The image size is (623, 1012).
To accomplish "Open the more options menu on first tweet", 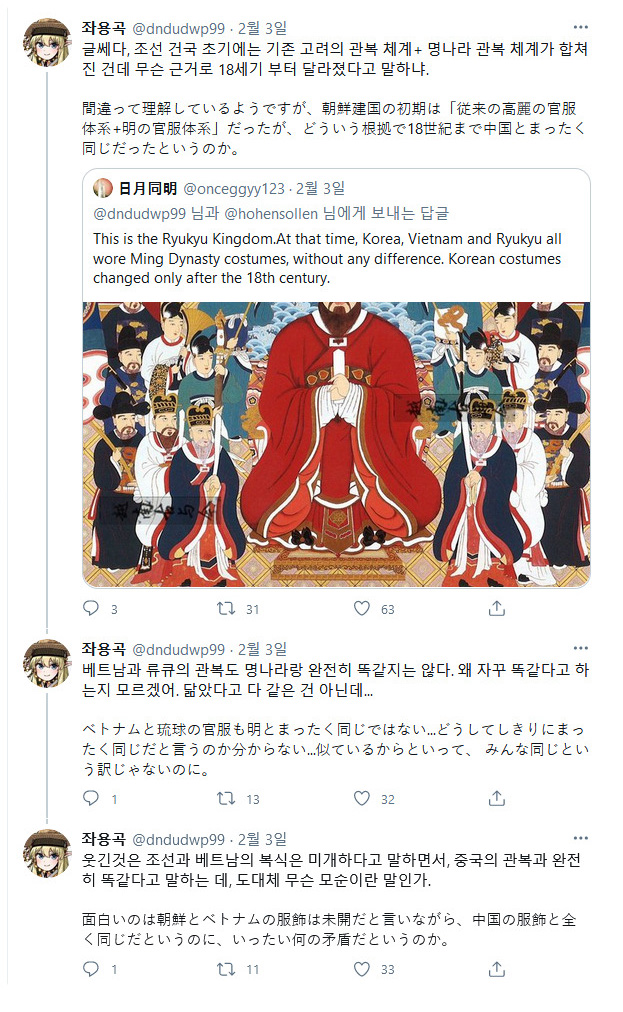I will point(580,27).
